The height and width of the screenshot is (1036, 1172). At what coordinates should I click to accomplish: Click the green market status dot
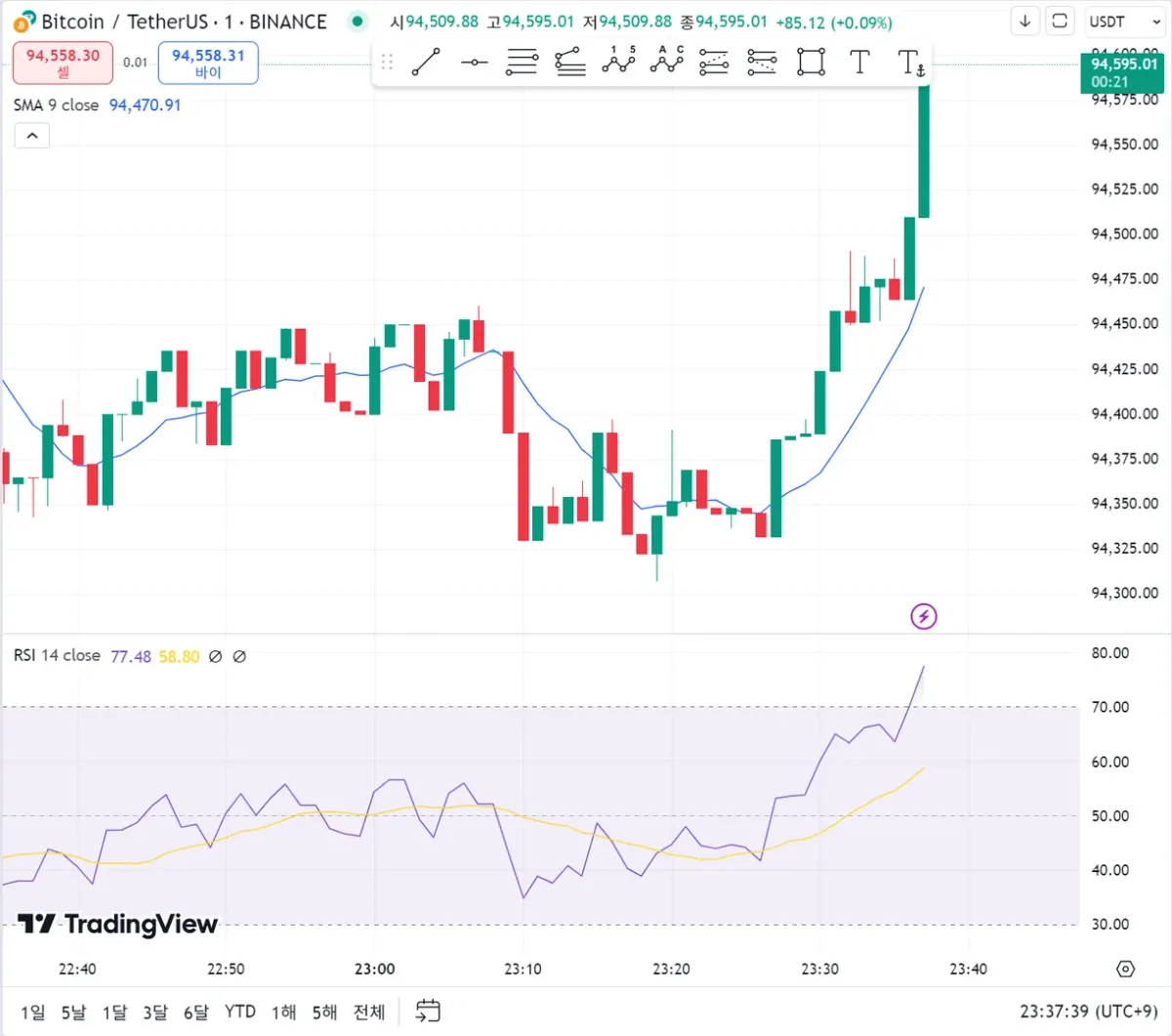357,21
